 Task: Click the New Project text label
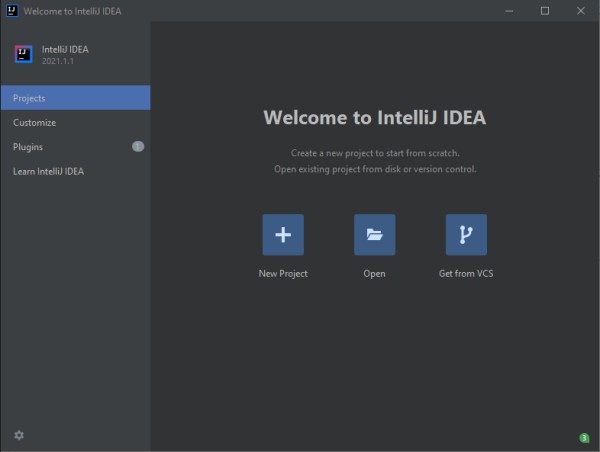click(x=283, y=274)
